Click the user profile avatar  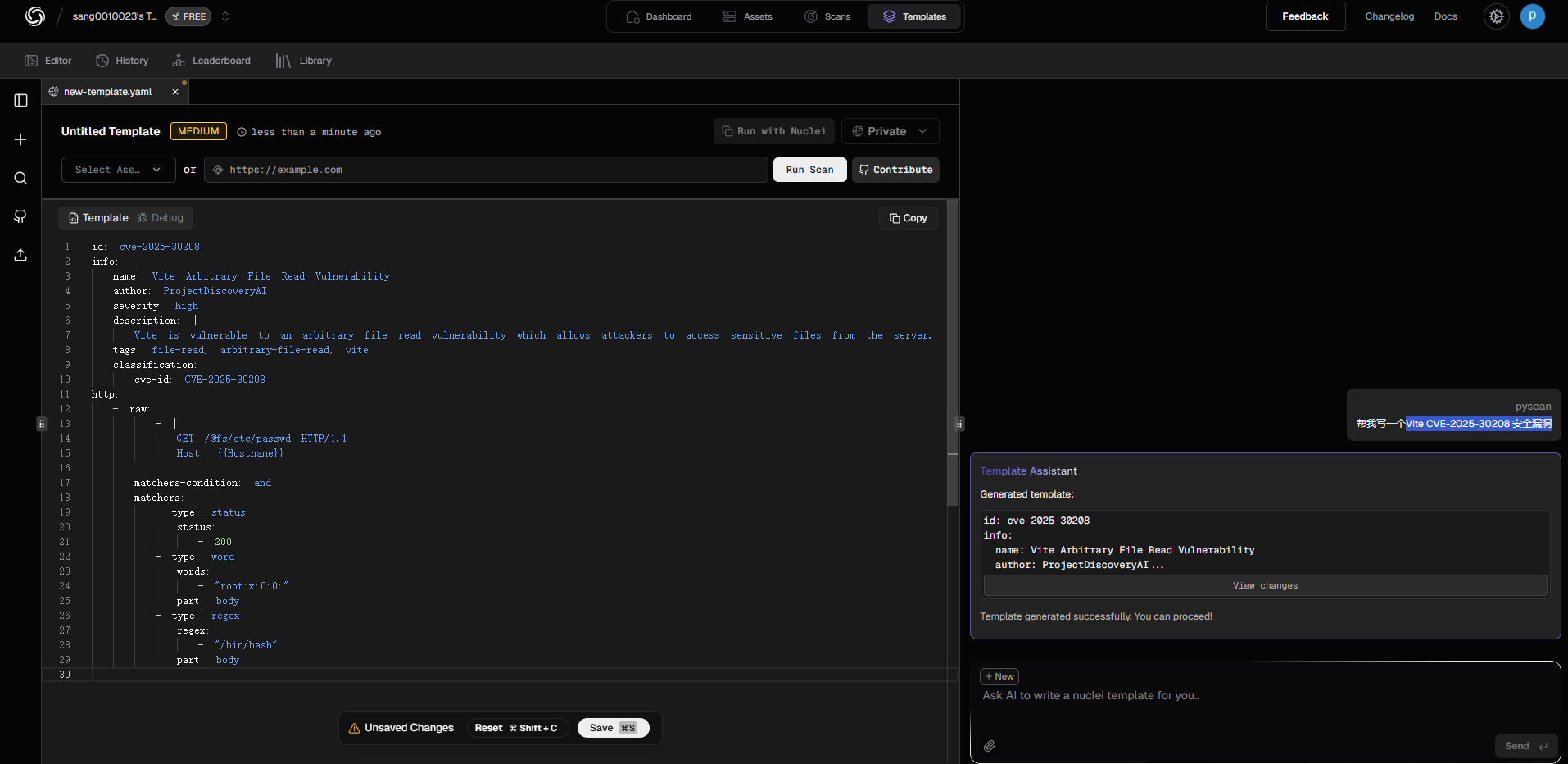click(1533, 16)
